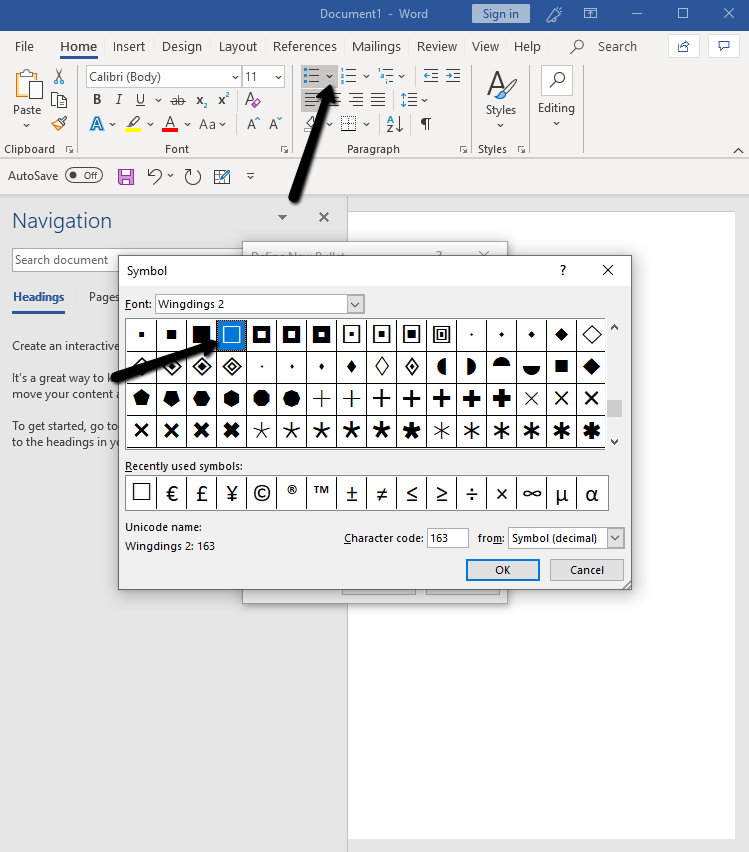The width and height of the screenshot is (749, 852).
Task: Click Cancel in Symbol dialog
Action: tap(586, 570)
